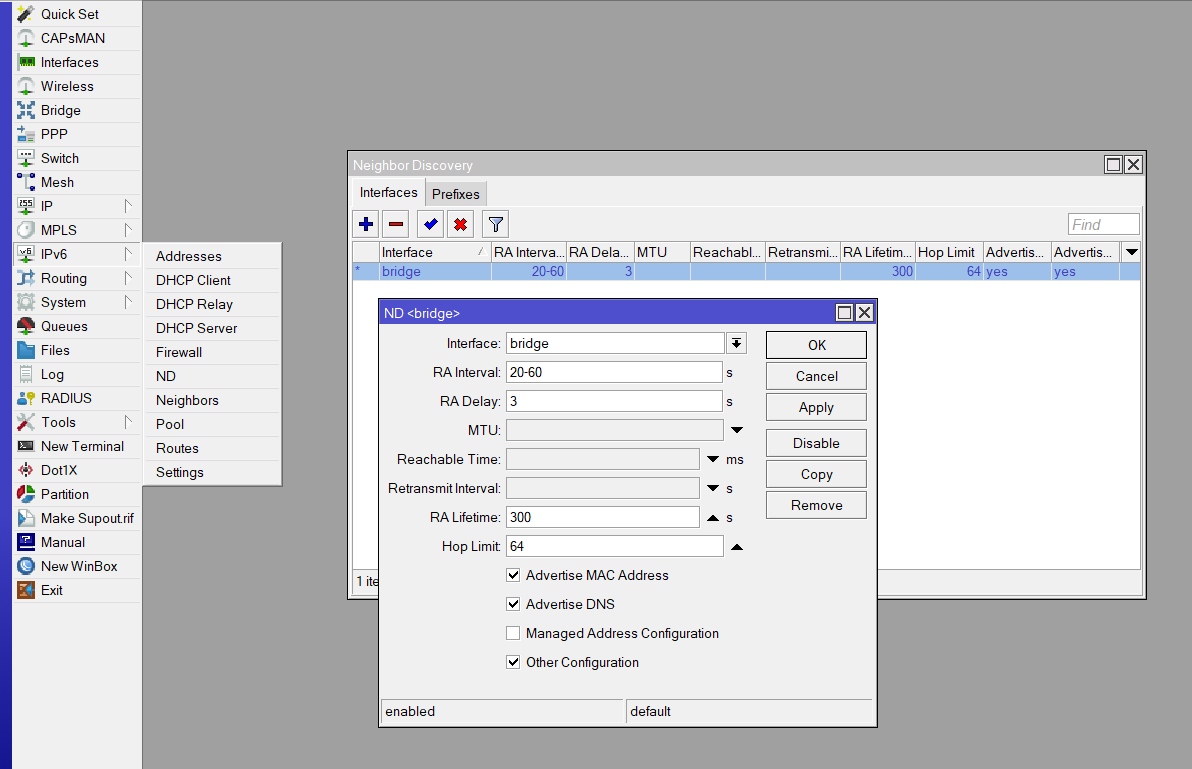This screenshot has width=1192, height=769.
Task: Collapse the RA Lifetime field arrow
Action: tap(713, 517)
